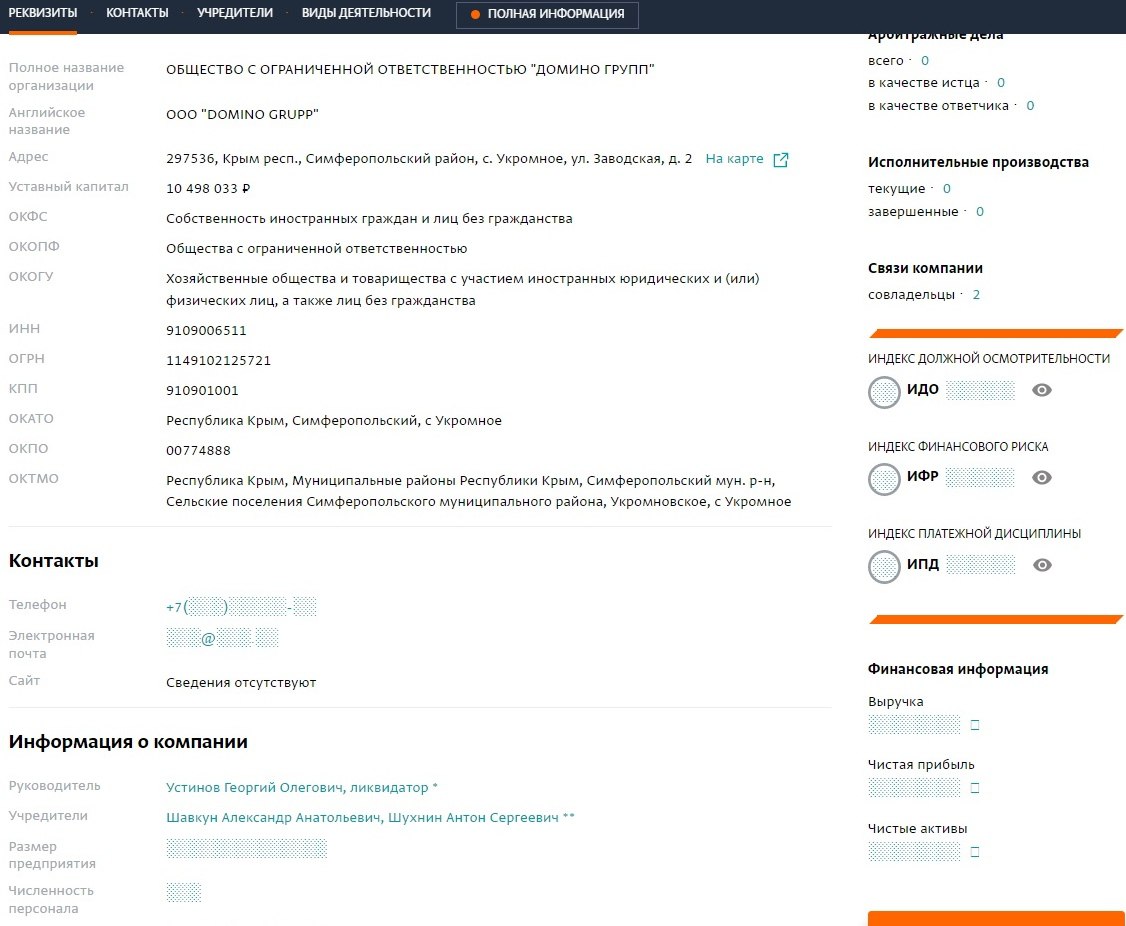The width and height of the screenshot is (1126, 926).
Task: Go to the ВИДЫ ДЕЯТЕЛЬНОСТИ tab
Action: tap(366, 13)
